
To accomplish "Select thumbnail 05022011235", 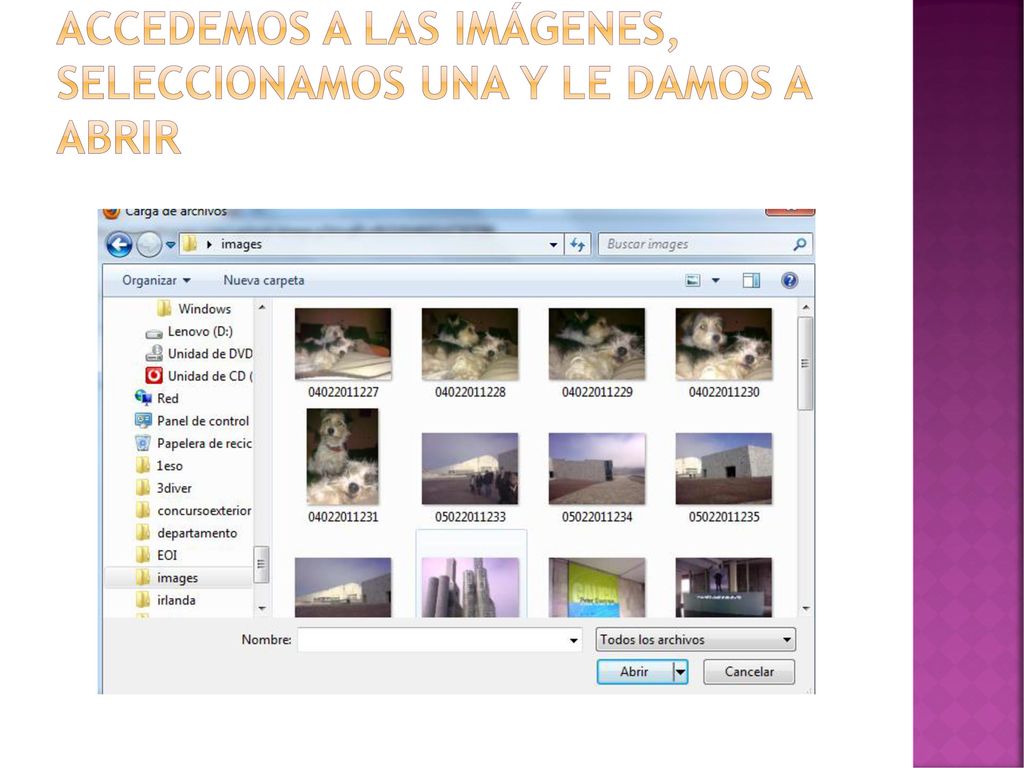I will click(x=724, y=478).
